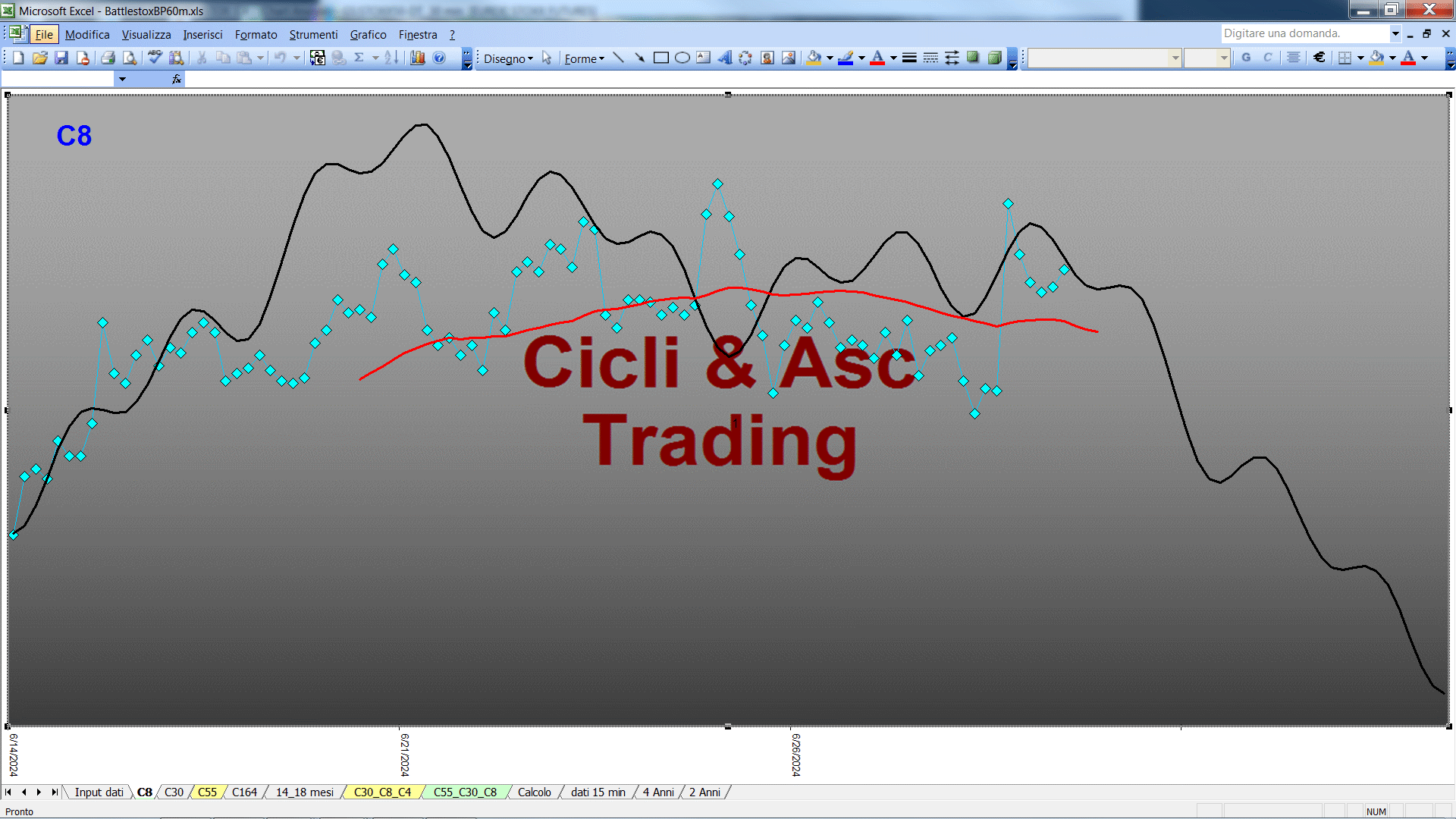
Task: Select the Text Box tool
Action: pos(703,58)
